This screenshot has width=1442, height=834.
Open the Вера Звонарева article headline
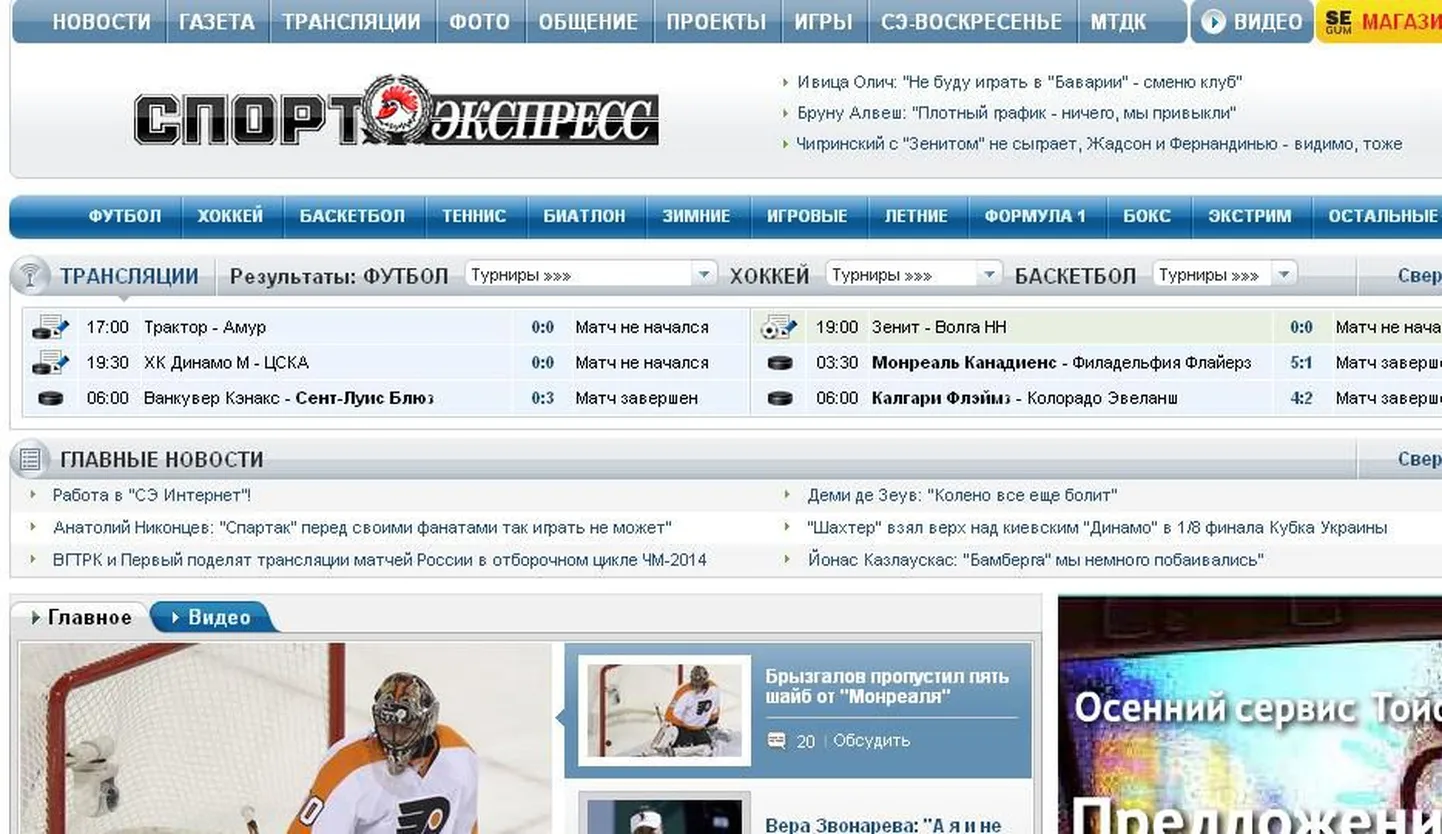coord(883,825)
